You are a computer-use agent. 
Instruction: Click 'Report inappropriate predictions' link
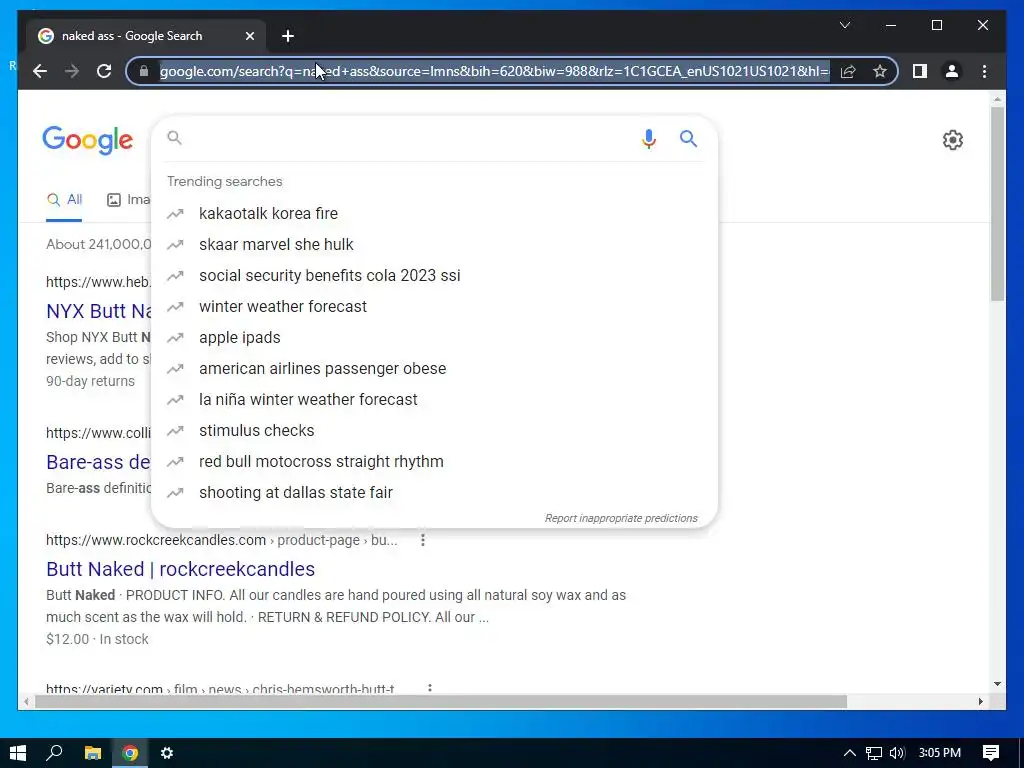click(621, 518)
